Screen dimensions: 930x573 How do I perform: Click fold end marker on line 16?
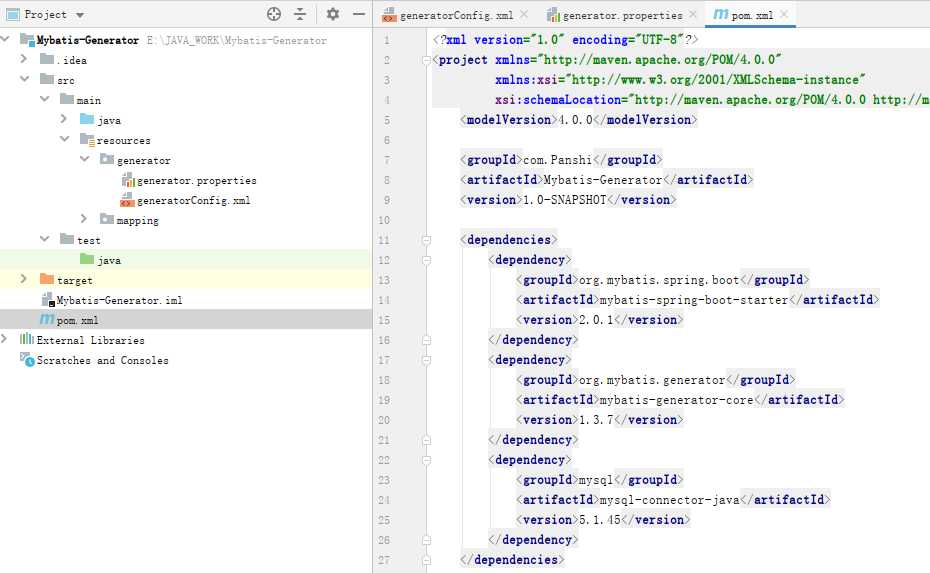pos(426,340)
